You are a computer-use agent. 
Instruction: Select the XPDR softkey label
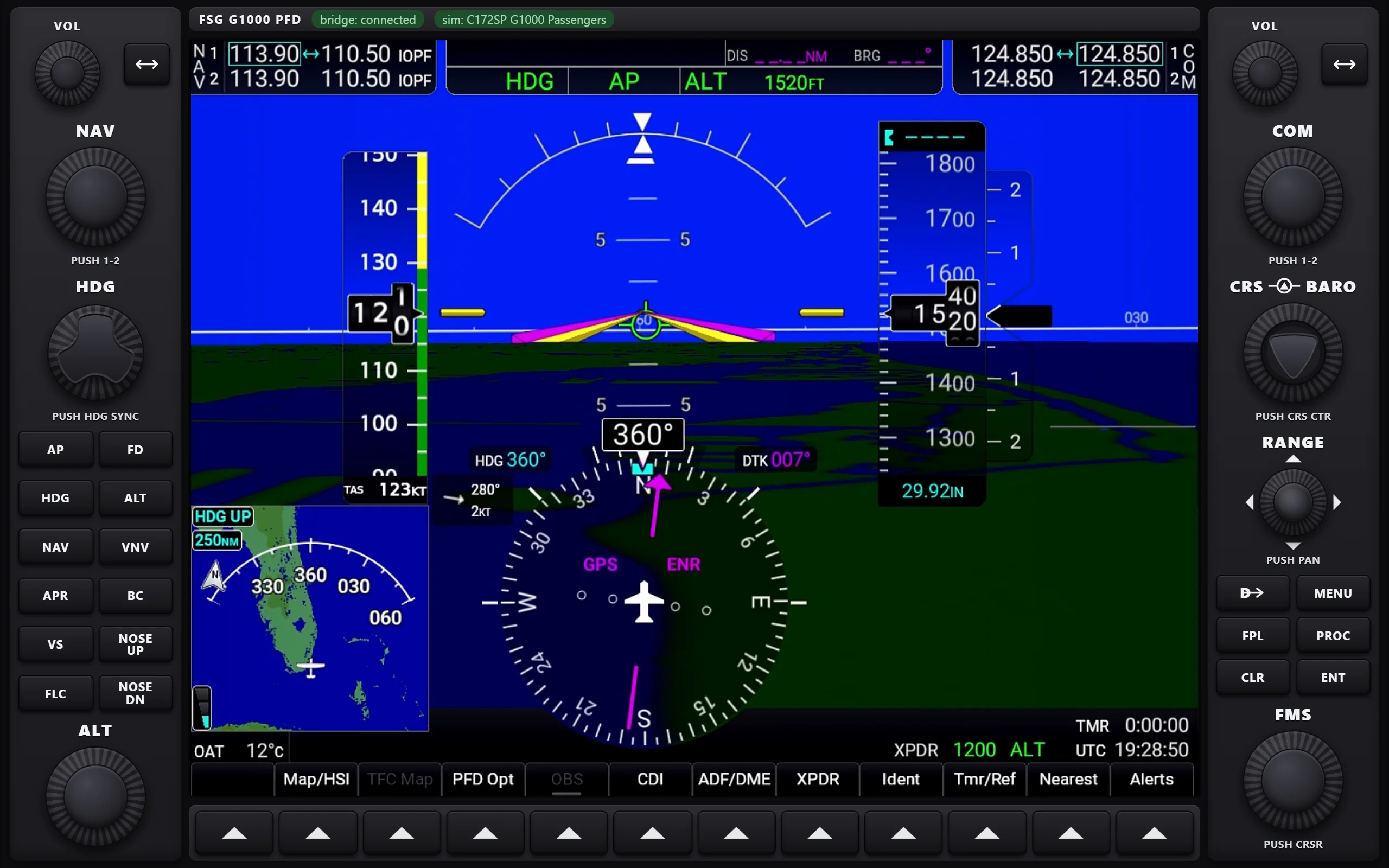pos(818,779)
